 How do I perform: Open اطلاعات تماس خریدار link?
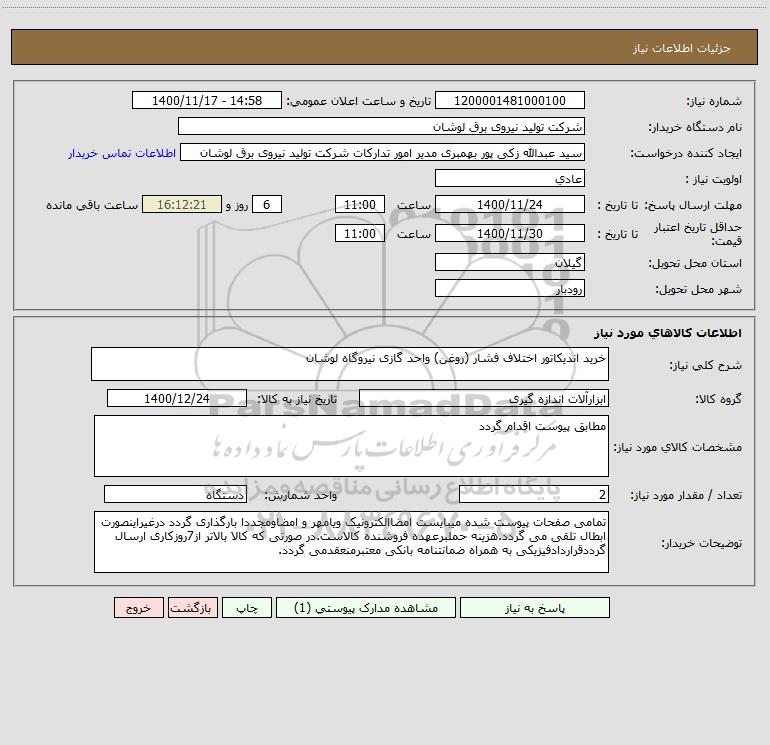pos(122,153)
